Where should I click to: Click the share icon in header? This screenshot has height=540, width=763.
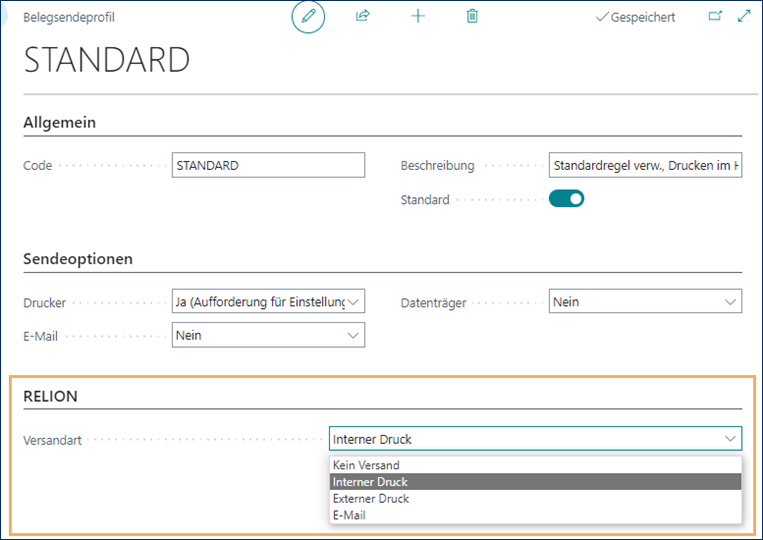363,17
